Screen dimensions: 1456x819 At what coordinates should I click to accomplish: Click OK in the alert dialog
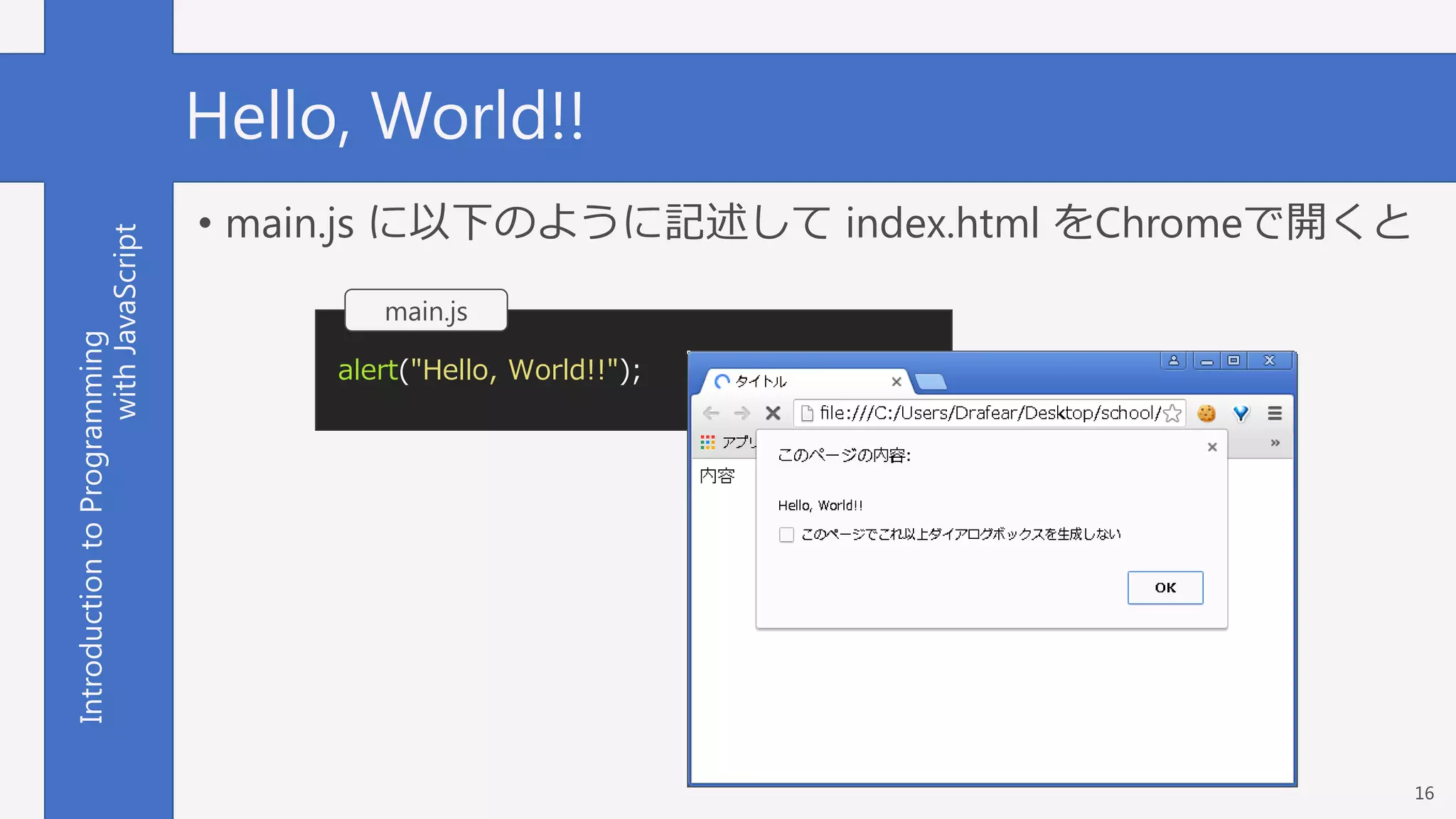click(1165, 588)
